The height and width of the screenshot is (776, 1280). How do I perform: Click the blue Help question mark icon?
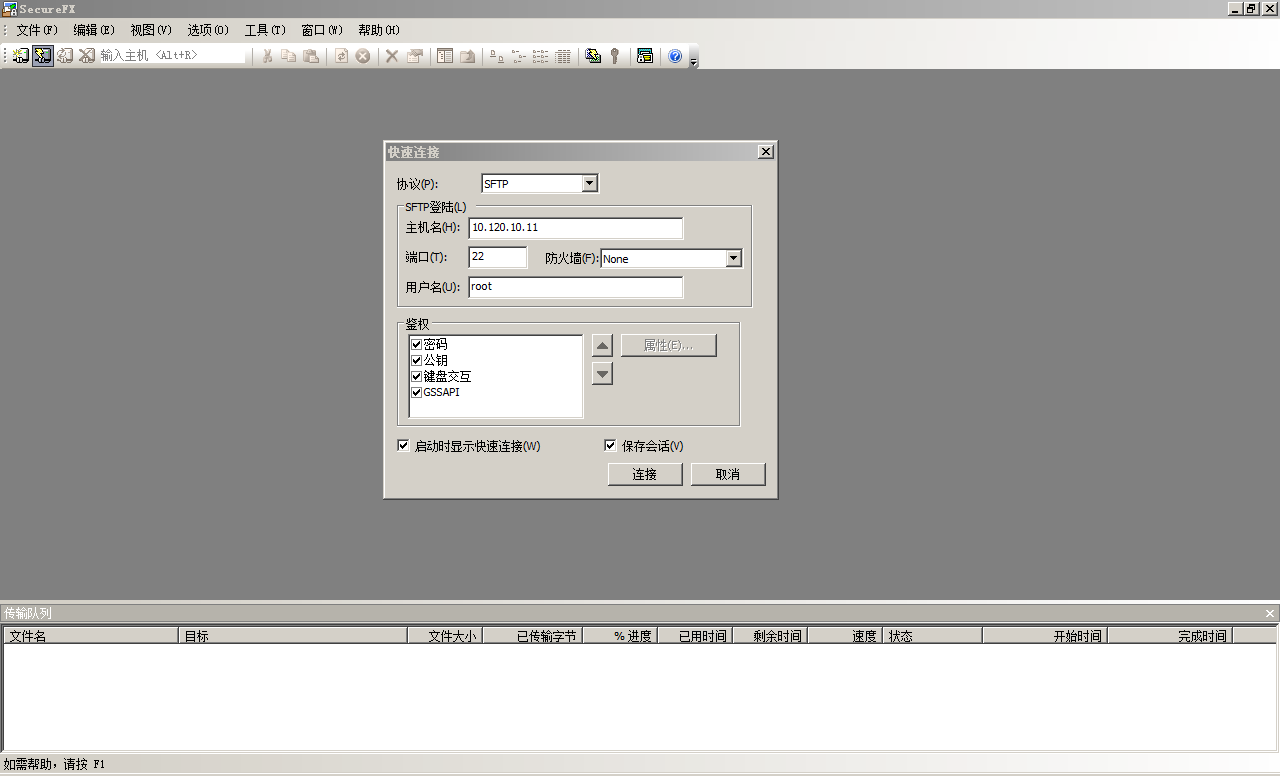pyautogui.click(x=675, y=56)
